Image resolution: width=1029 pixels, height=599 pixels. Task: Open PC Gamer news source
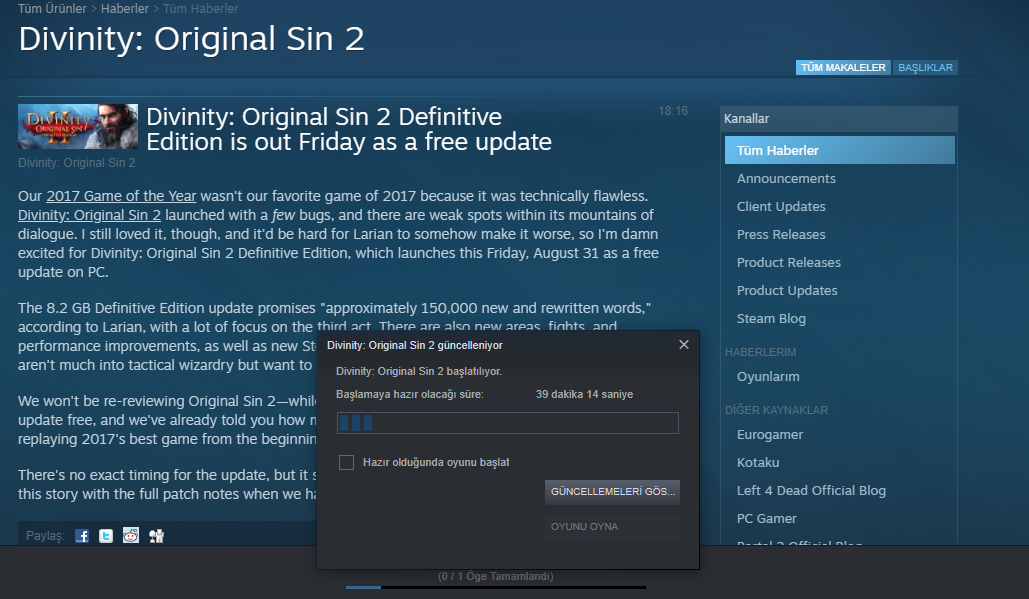point(766,518)
